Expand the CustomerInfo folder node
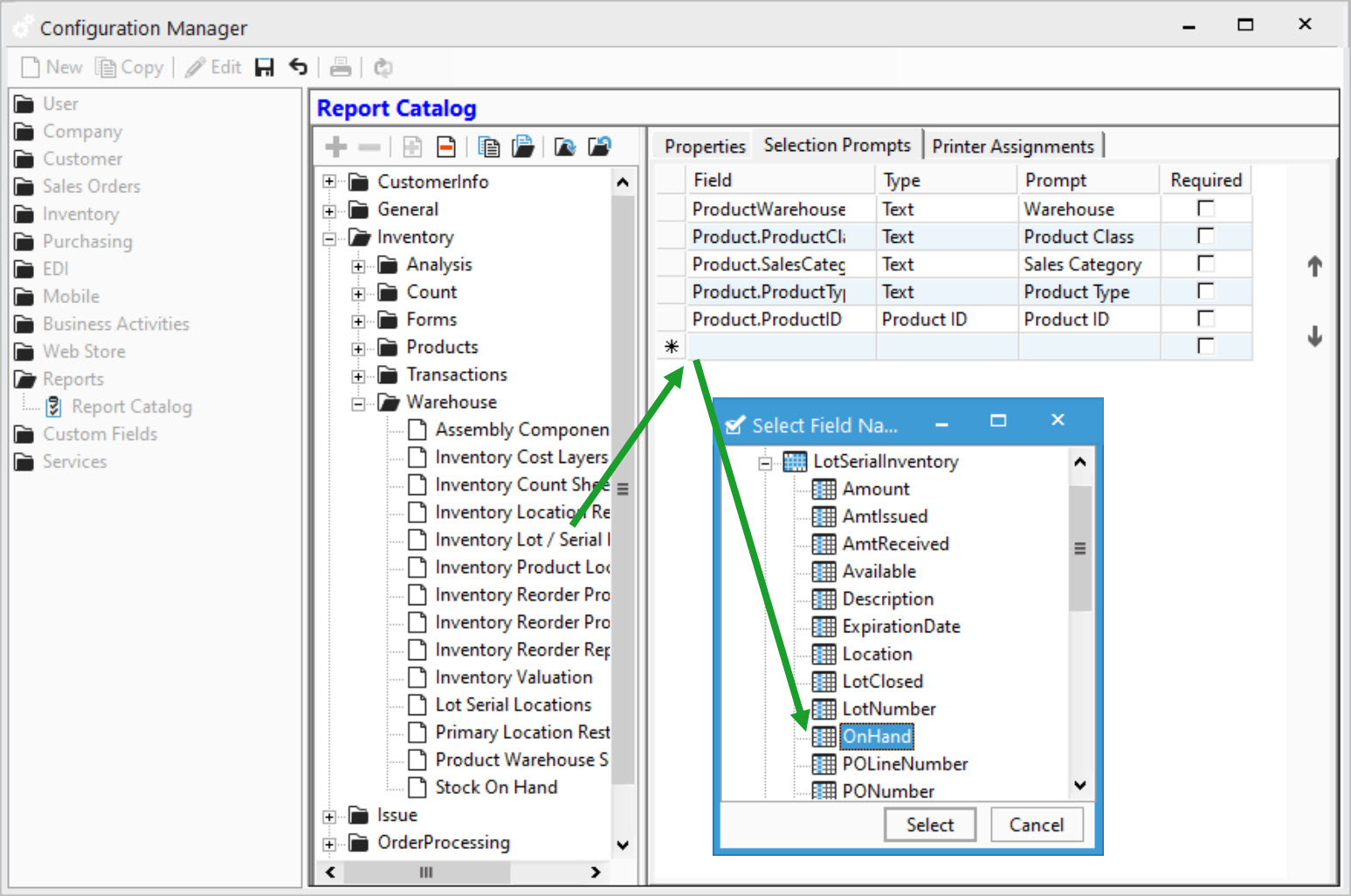 click(x=329, y=182)
